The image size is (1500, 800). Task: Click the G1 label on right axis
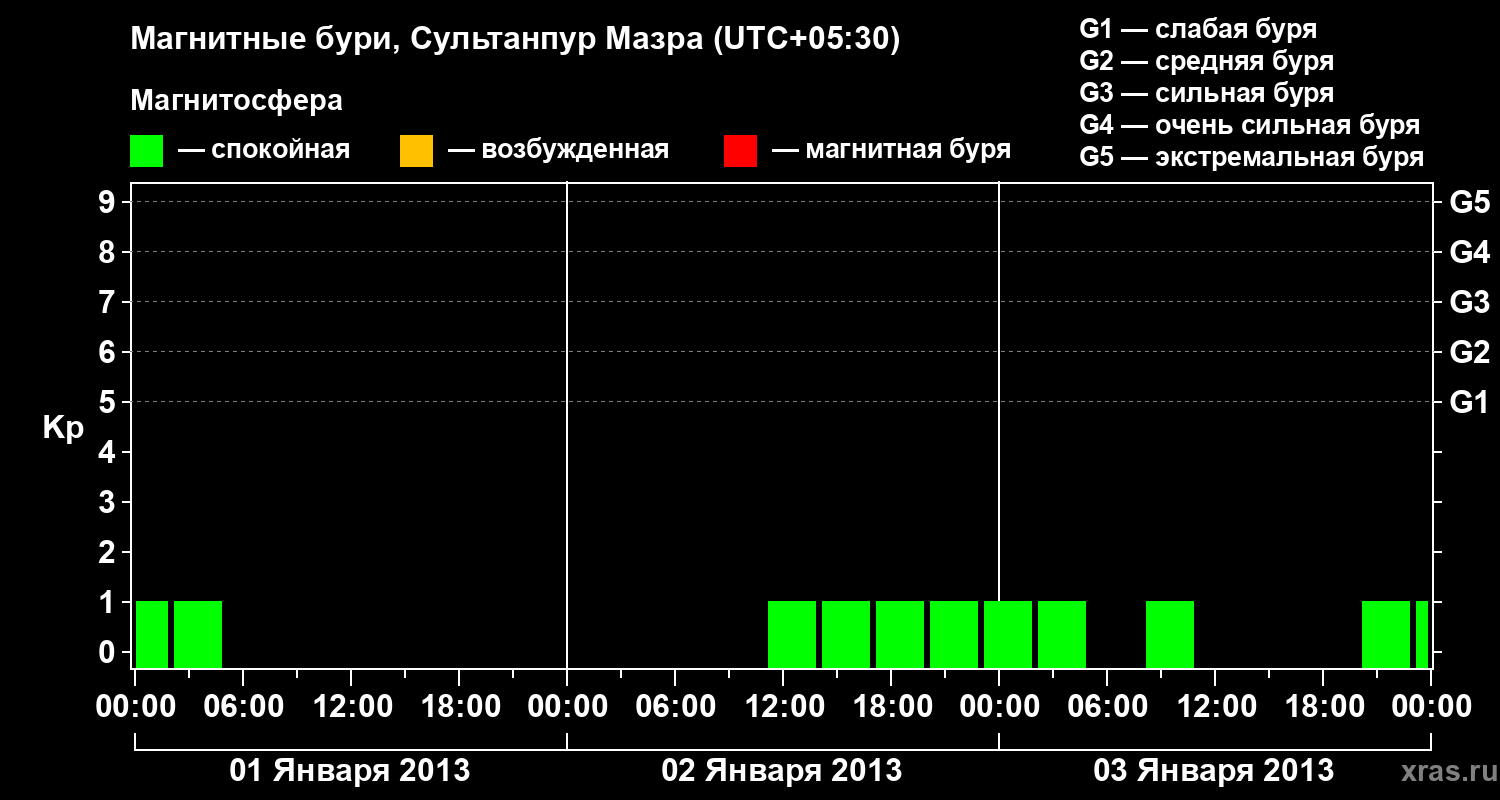1469,402
